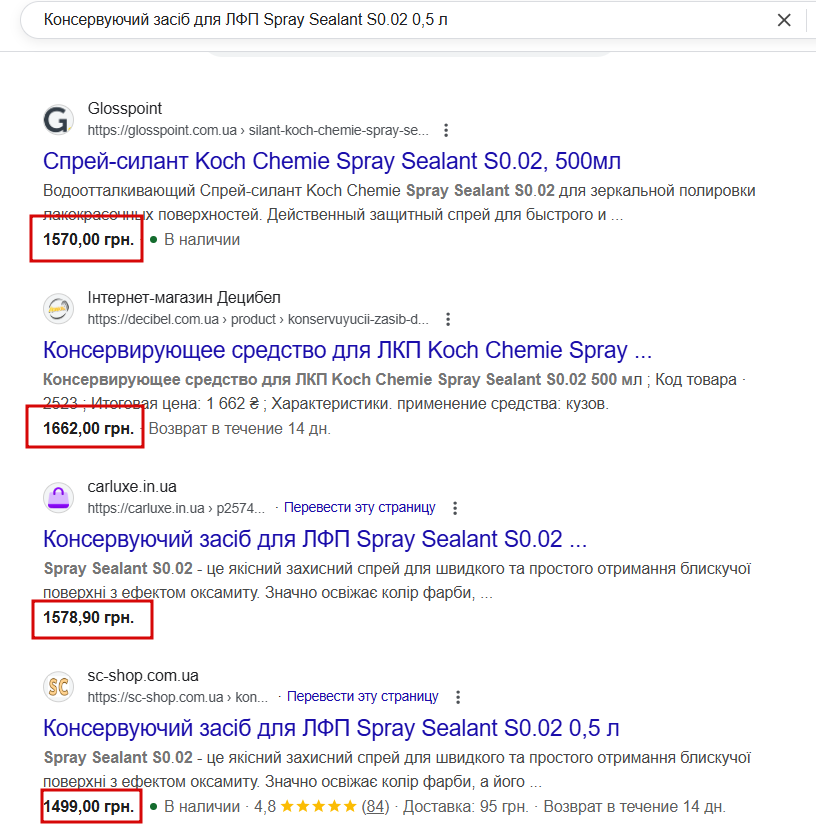The width and height of the screenshot is (816, 838).
Task: Click the carluxe.in.ua purple favicon
Action: tap(59, 497)
